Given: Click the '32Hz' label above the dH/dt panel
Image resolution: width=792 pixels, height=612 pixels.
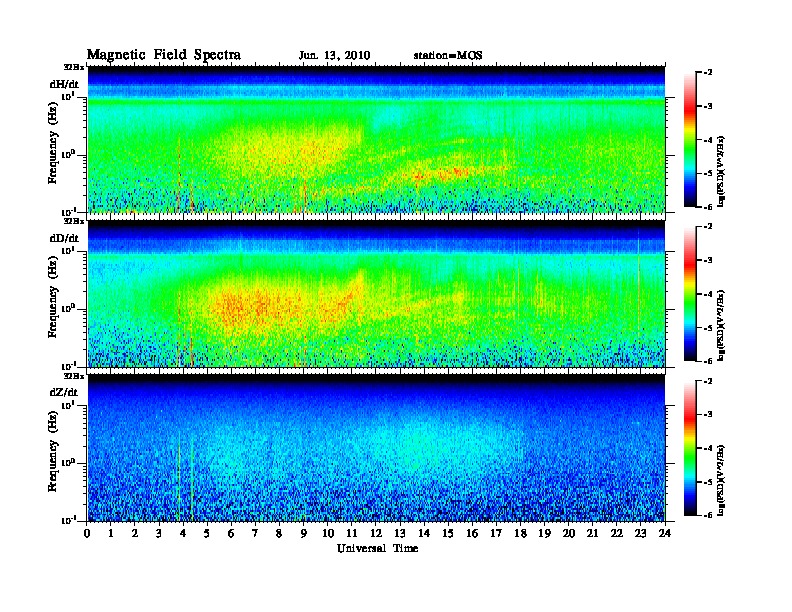Looking at the screenshot, I should pyautogui.click(x=73, y=67).
